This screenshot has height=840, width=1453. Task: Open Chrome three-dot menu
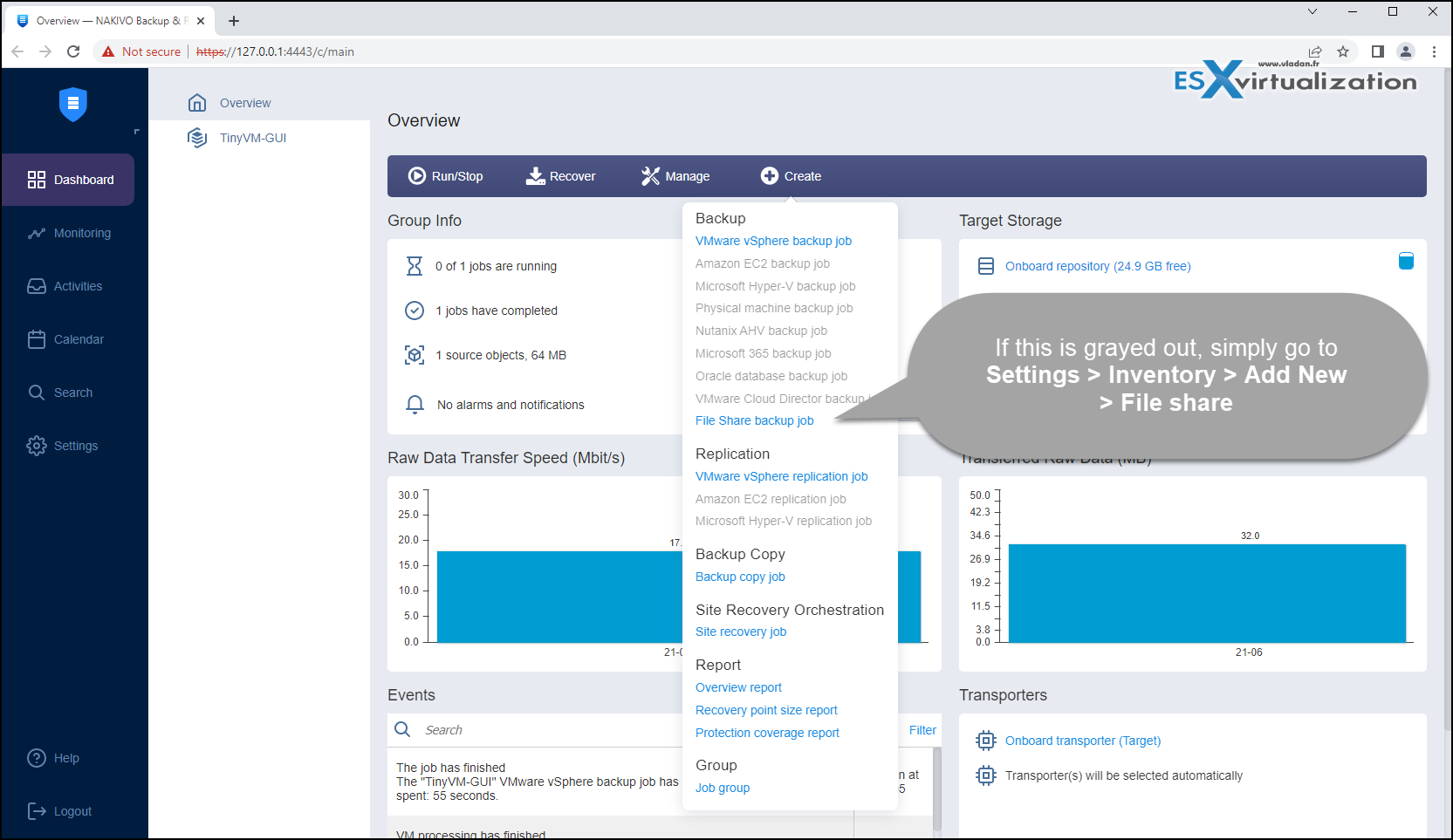(x=1434, y=51)
